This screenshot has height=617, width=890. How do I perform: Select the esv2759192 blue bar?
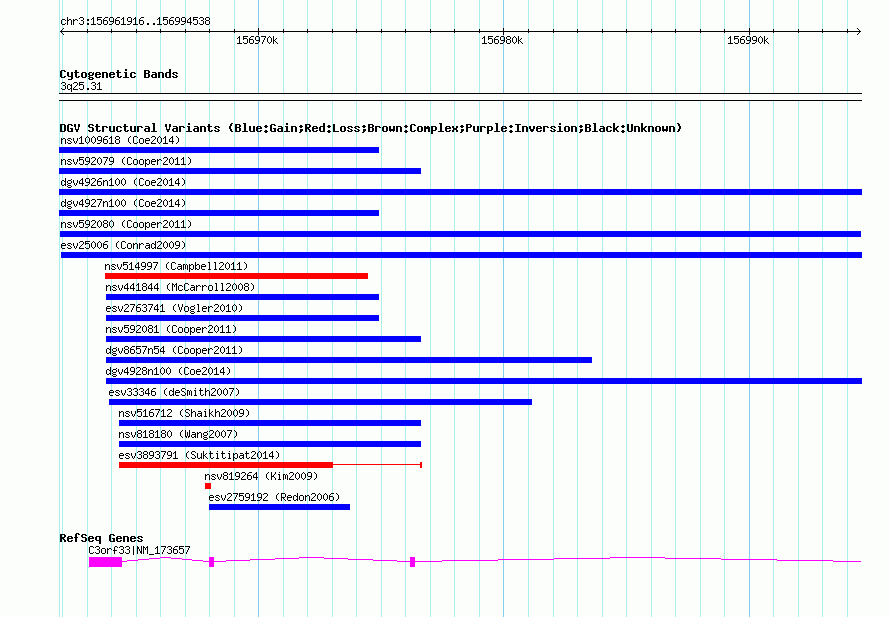point(279,507)
